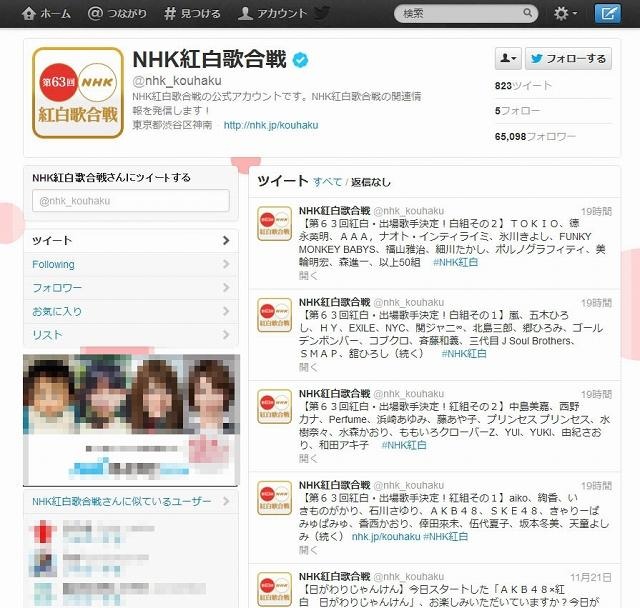The image size is (640, 608).
Task: Click avatar of the 白組その2 tweet
Action: pyautogui.click(x=275, y=224)
